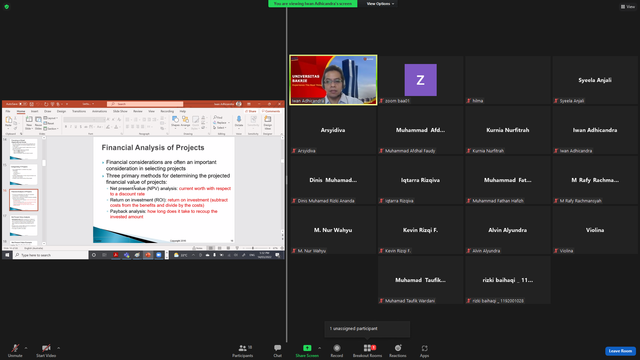Open the Section dropdown in Slides group
Screen dimensions: 640x360
[51, 129]
